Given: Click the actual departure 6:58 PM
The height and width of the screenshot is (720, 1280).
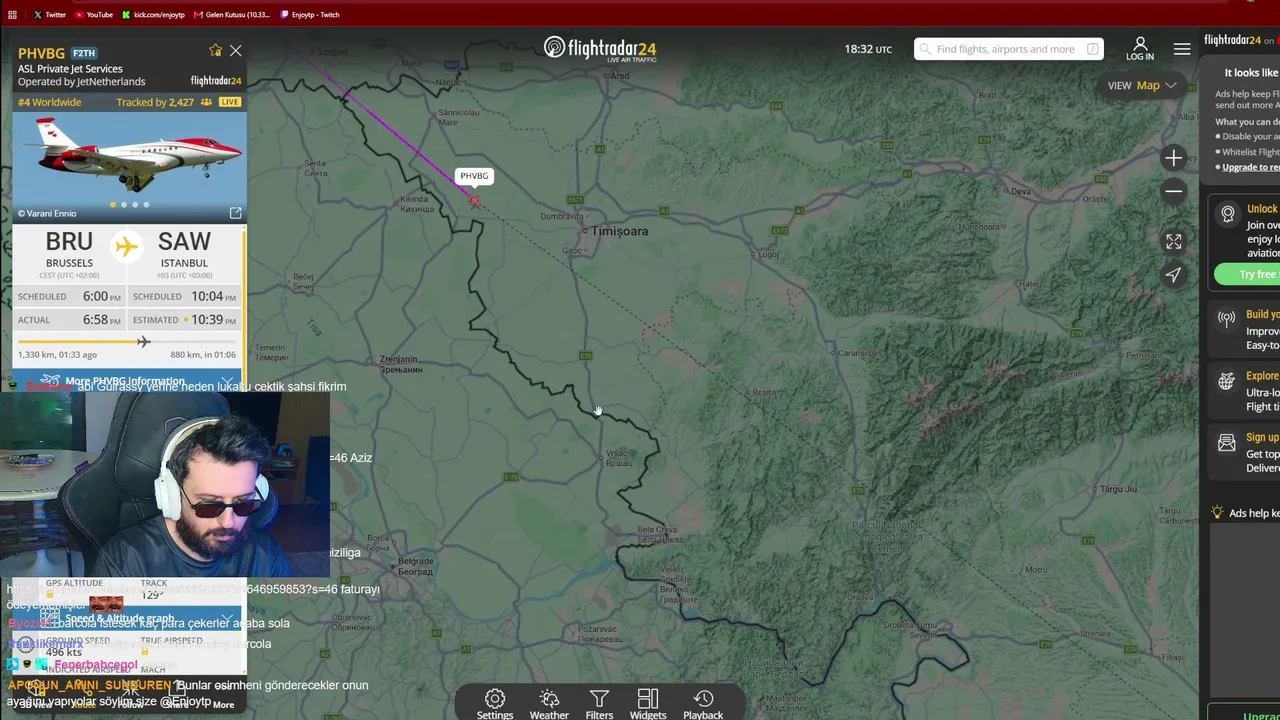Looking at the screenshot, I should click(x=102, y=320).
